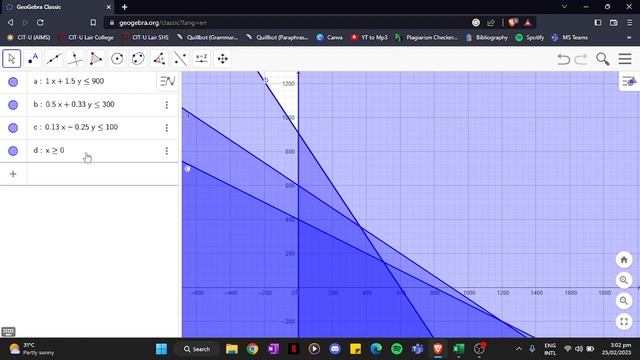Open more options for inequality d
Viewport: 640px width, 360px height.
coord(167,151)
